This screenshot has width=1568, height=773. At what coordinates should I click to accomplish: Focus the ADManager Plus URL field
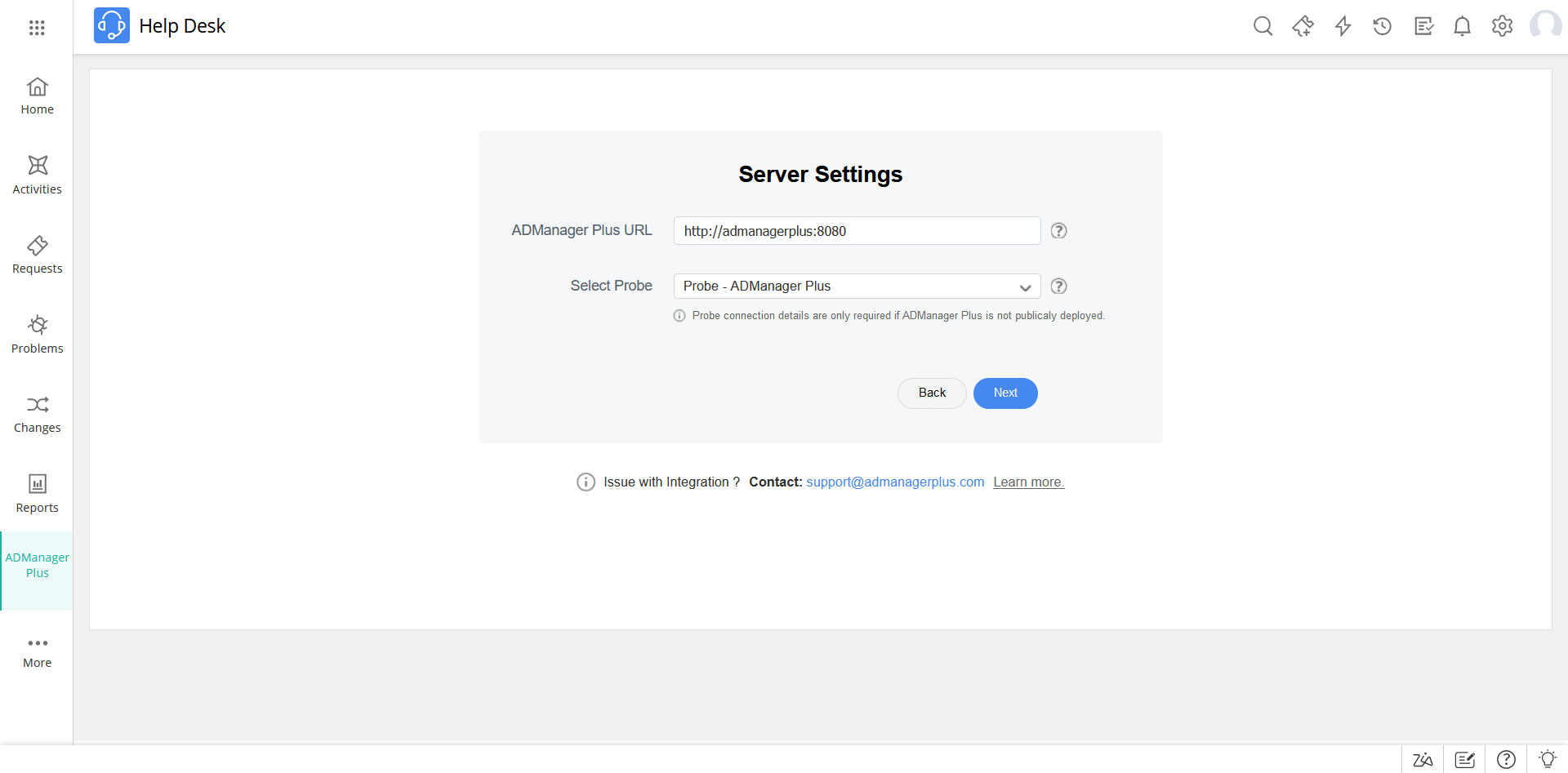(857, 231)
